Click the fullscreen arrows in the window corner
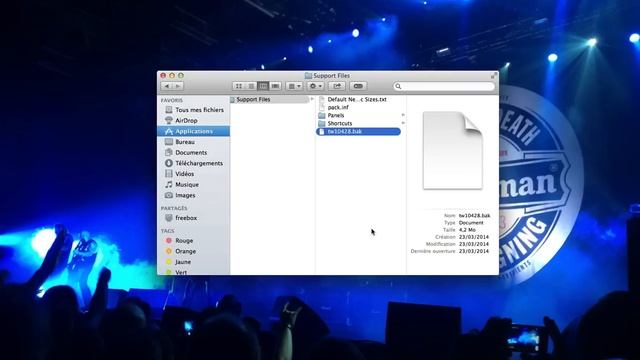Viewport: 640px width, 360px height. 493,76
